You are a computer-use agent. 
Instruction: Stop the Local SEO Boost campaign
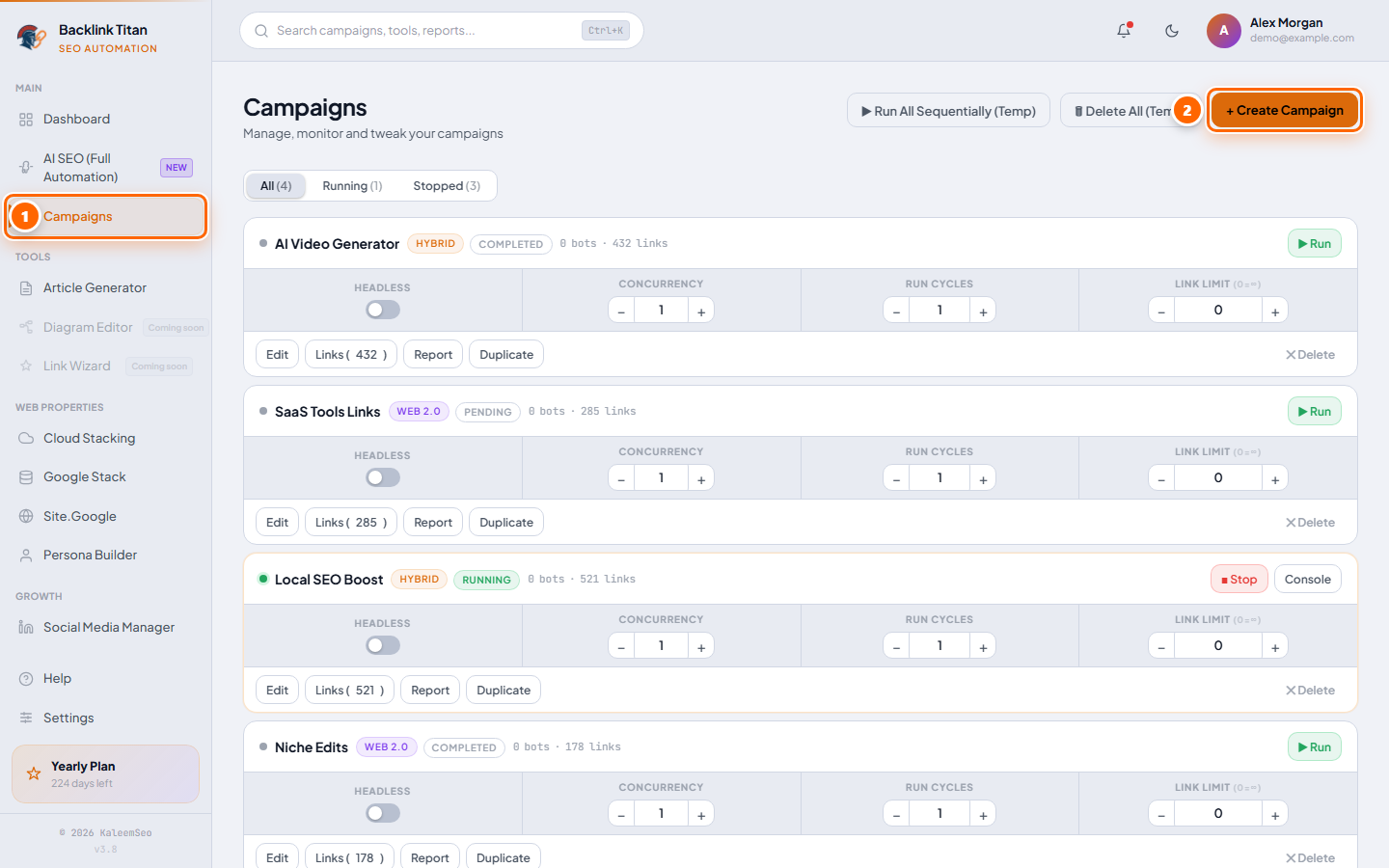click(x=1239, y=580)
